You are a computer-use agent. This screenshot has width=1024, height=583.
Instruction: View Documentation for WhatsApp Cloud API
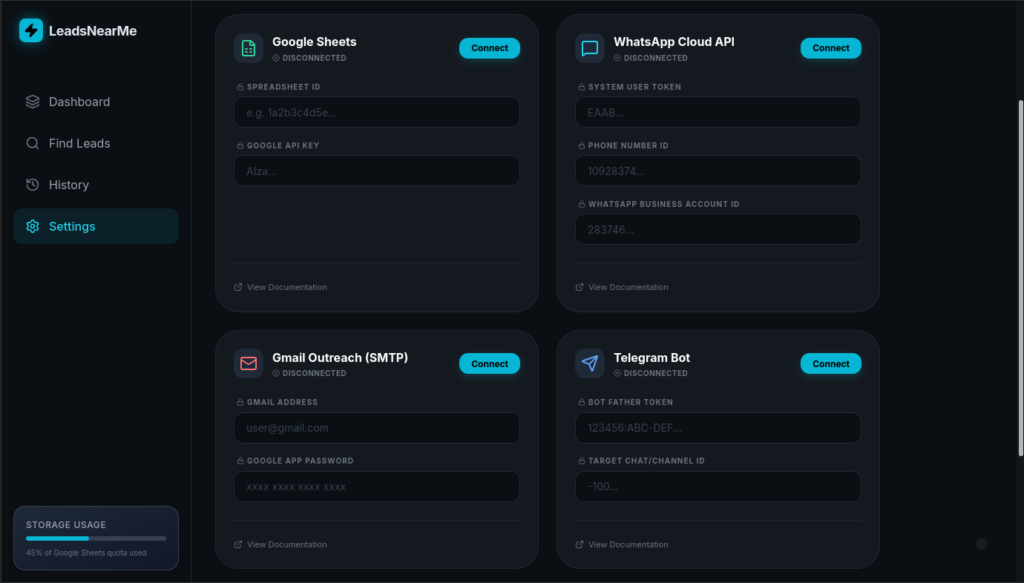(x=622, y=287)
